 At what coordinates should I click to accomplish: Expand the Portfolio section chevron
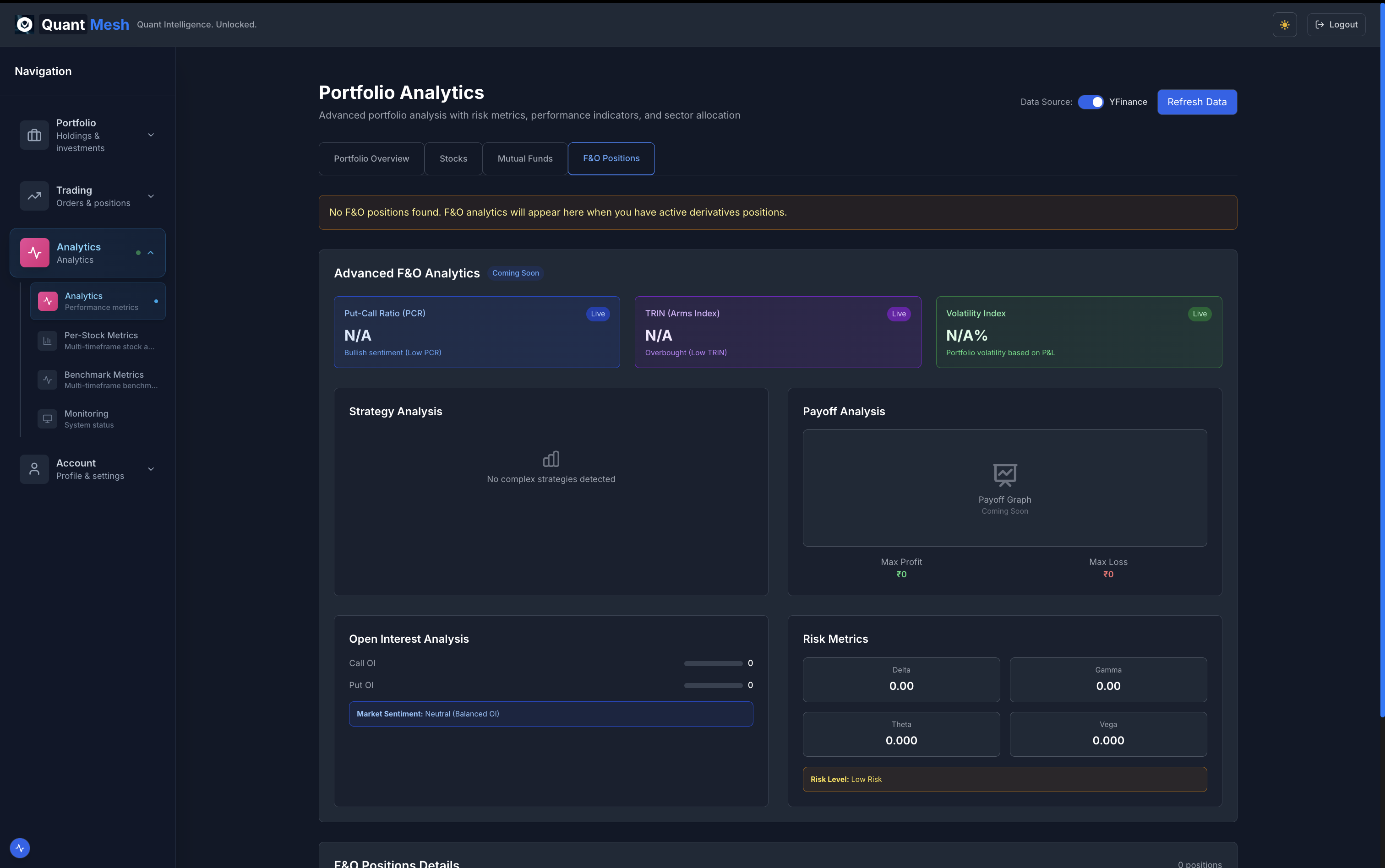pyautogui.click(x=150, y=135)
